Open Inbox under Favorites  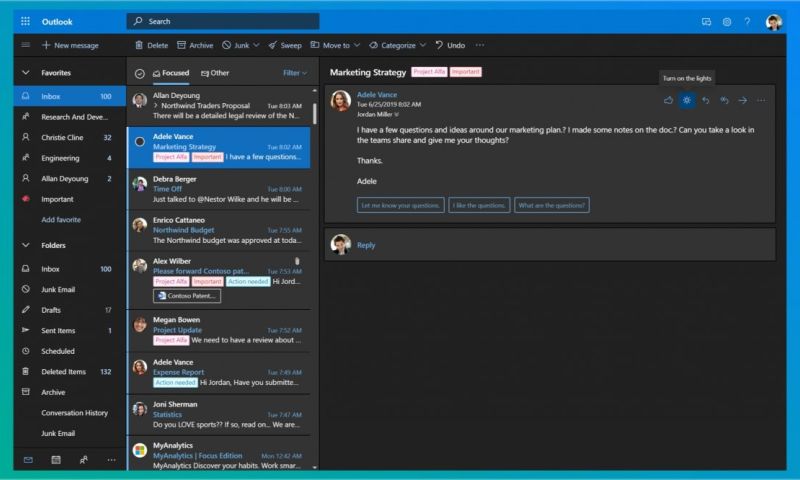[70, 96]
